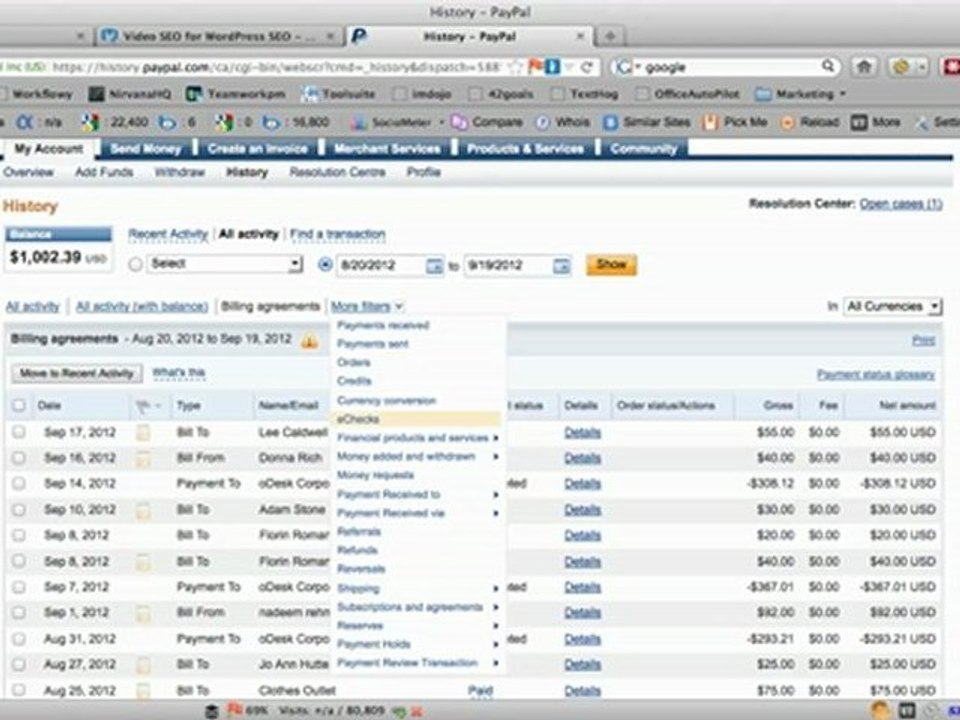
Task: Click the Reload toolbar button
Action: [x=810, y=122]
